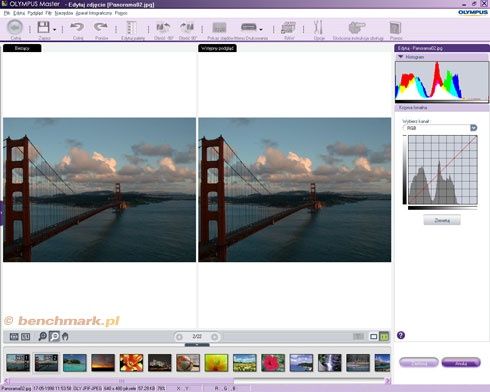Click the reset button below the curve
The height and width of the screenshot is (392, 490).
pos(442,220)
